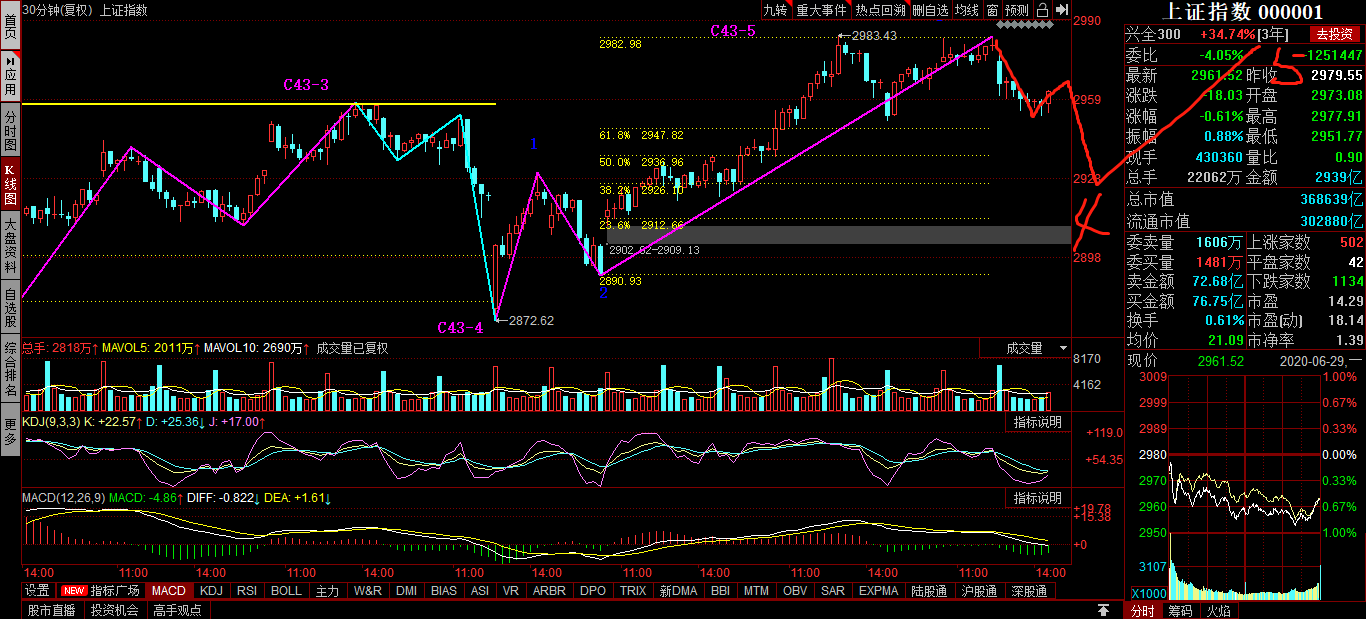Select the 火焰 mini-chart tab
This screenshot has height=619, width=1366.
coord(1218,610)
